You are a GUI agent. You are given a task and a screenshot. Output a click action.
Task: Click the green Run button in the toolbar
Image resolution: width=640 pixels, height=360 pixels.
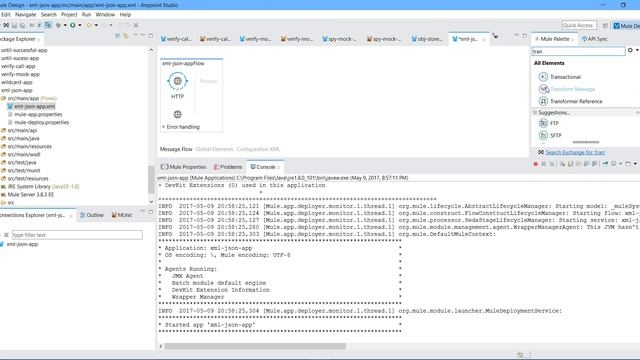[72, 25]
